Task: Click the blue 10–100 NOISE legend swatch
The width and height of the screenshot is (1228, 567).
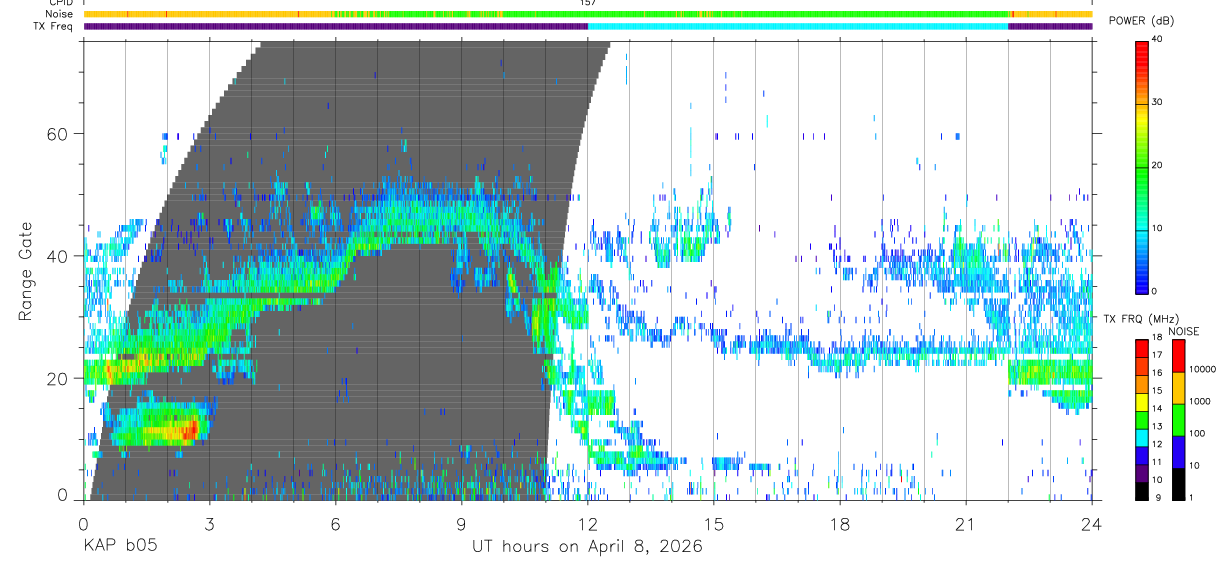Action: tap(1178, 451)
